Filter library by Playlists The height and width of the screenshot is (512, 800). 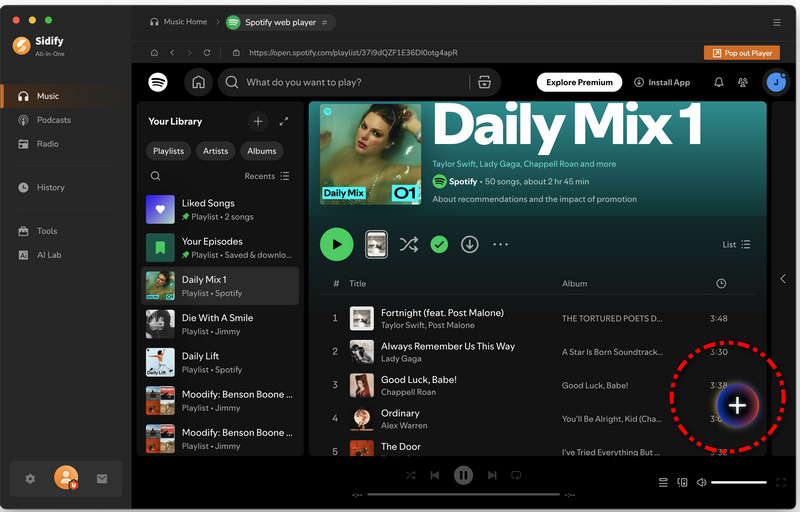coord(168,151)
